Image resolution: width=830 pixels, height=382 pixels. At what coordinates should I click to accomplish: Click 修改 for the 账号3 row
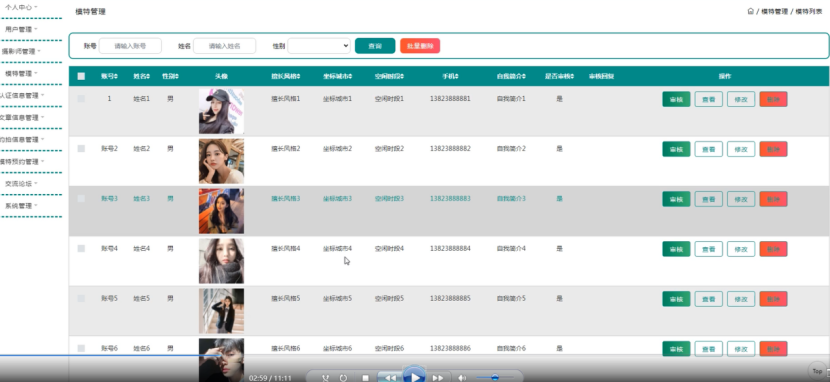(741, 199)
